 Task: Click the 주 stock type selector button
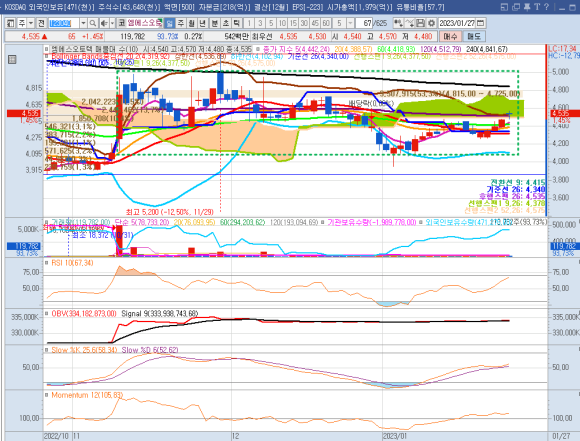tap(22, 23)
